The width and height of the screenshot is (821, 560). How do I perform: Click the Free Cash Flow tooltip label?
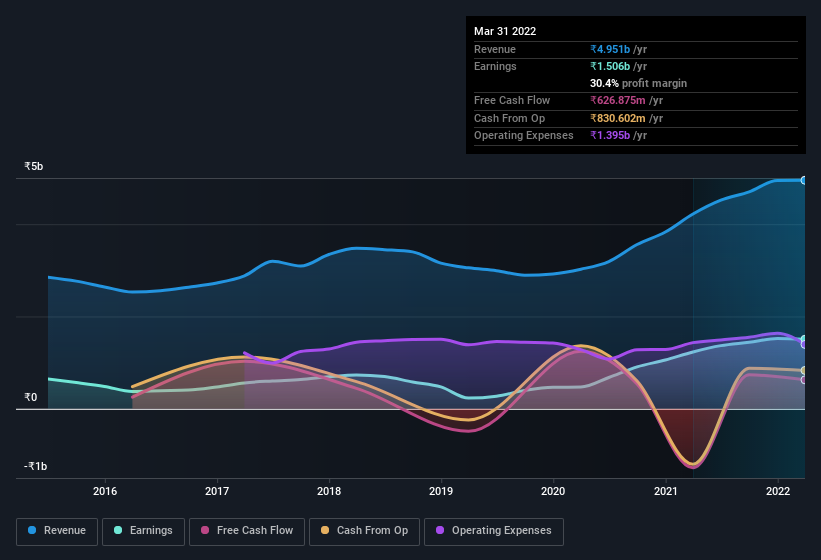click(x=512, y=100)
